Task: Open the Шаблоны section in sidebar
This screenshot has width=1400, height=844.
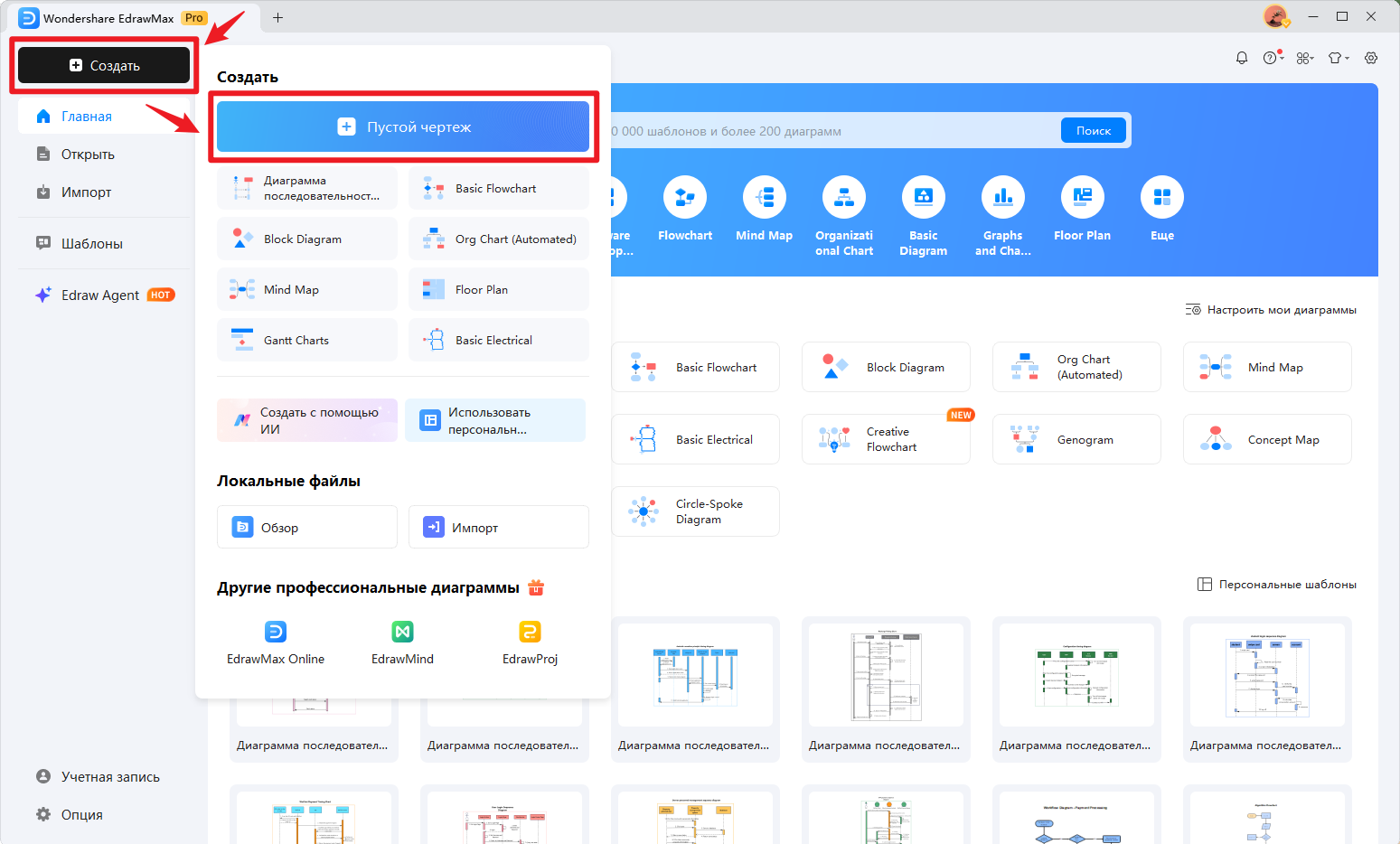Action: point(91,244)
